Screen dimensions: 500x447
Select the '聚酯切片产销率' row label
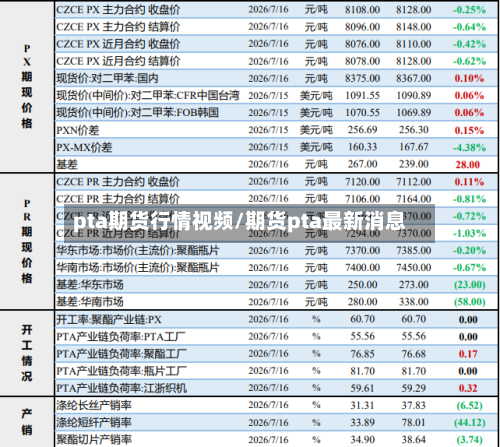(x=94, y=440)
